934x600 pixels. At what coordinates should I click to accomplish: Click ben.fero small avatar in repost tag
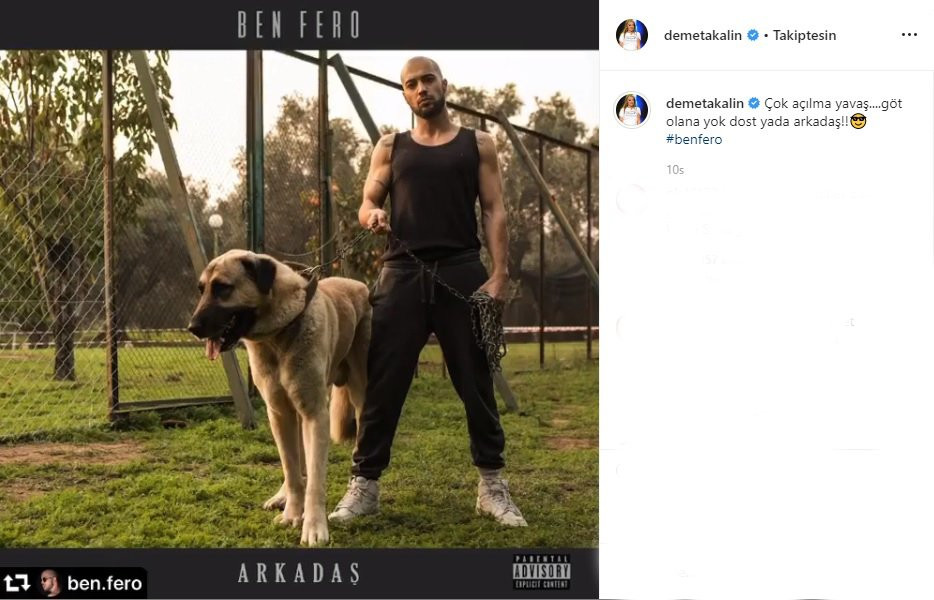50,583
